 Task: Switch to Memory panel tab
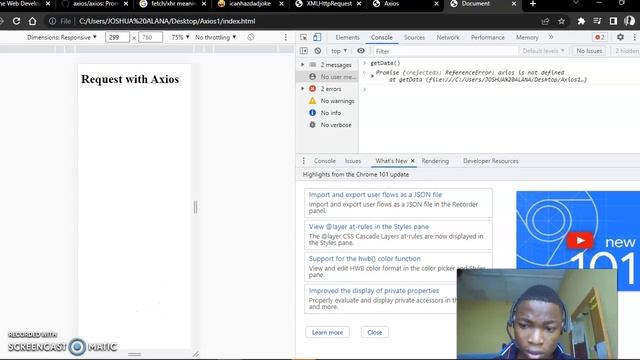point(527,37)
